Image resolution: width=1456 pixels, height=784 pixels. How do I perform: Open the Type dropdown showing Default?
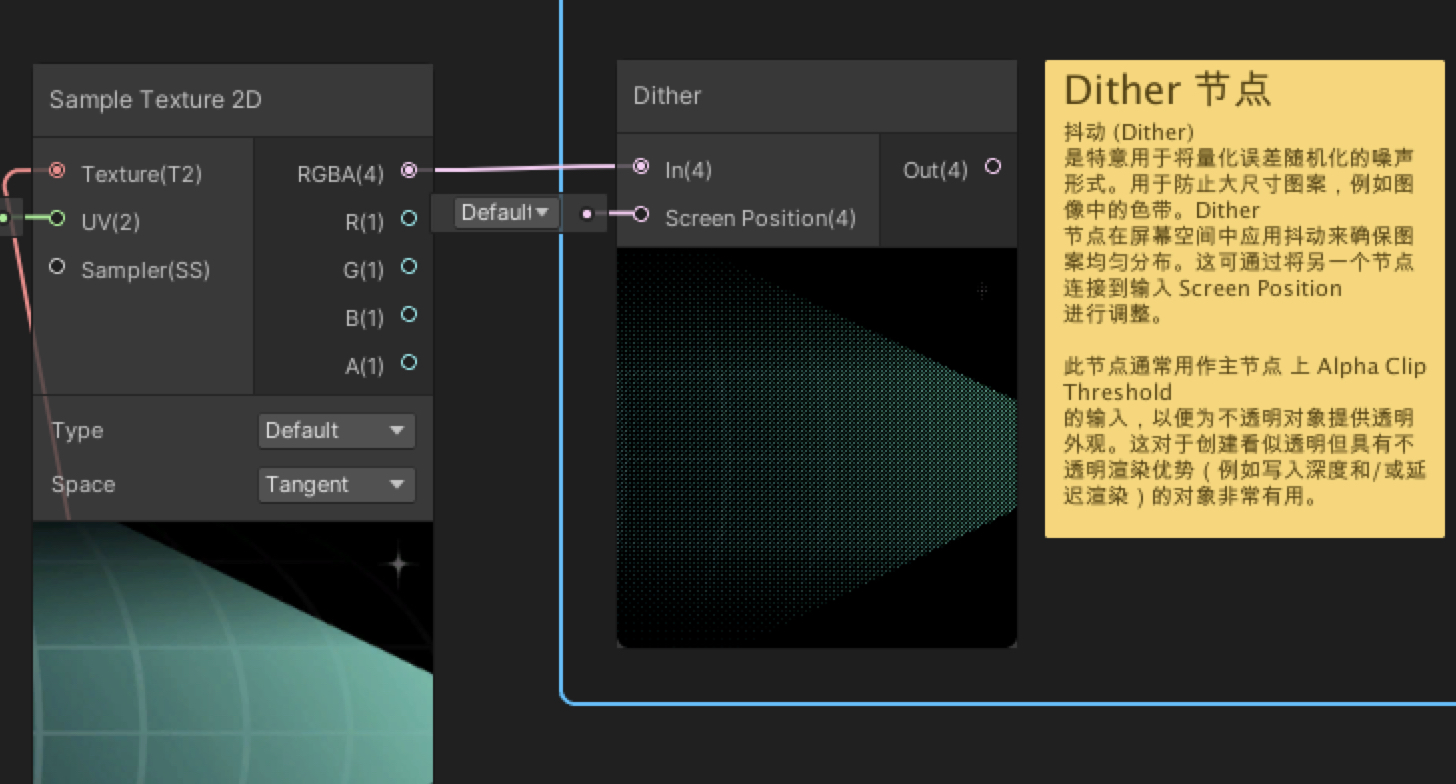337,430
